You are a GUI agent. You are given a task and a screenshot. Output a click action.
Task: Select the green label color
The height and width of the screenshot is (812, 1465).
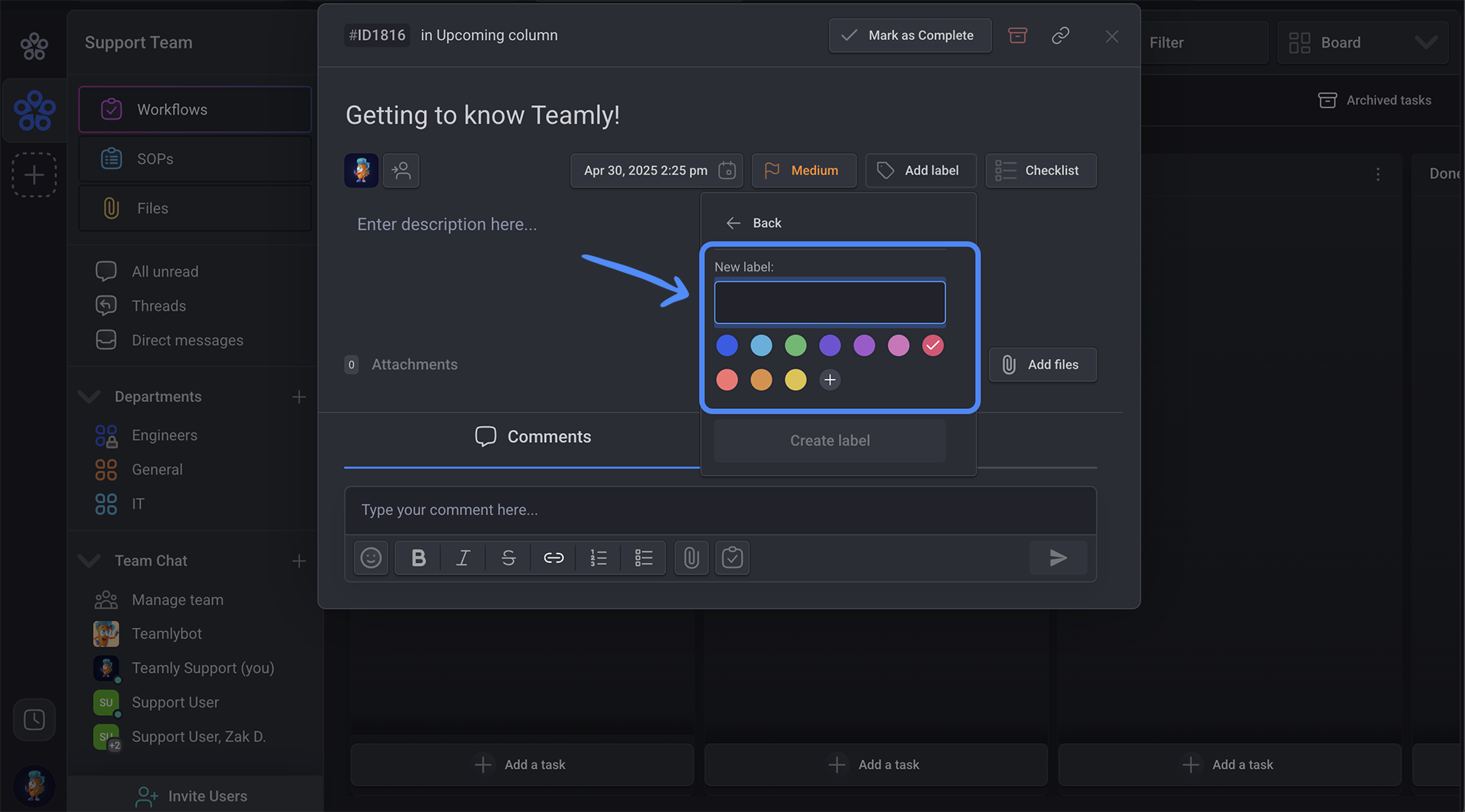(795, 345)
